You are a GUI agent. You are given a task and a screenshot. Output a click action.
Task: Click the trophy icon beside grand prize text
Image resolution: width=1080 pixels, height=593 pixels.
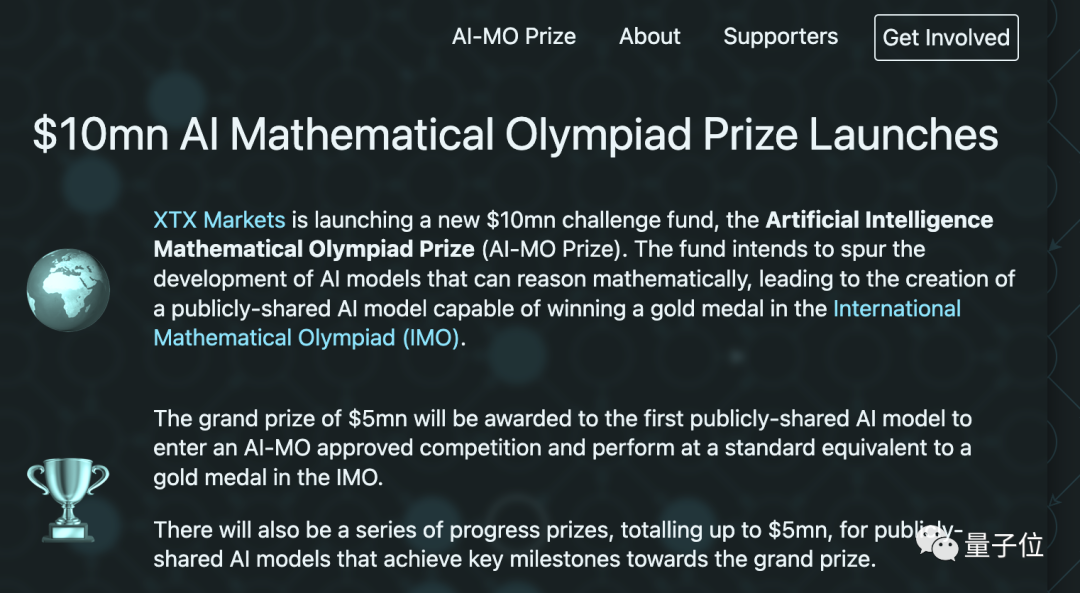coord(68,499)
